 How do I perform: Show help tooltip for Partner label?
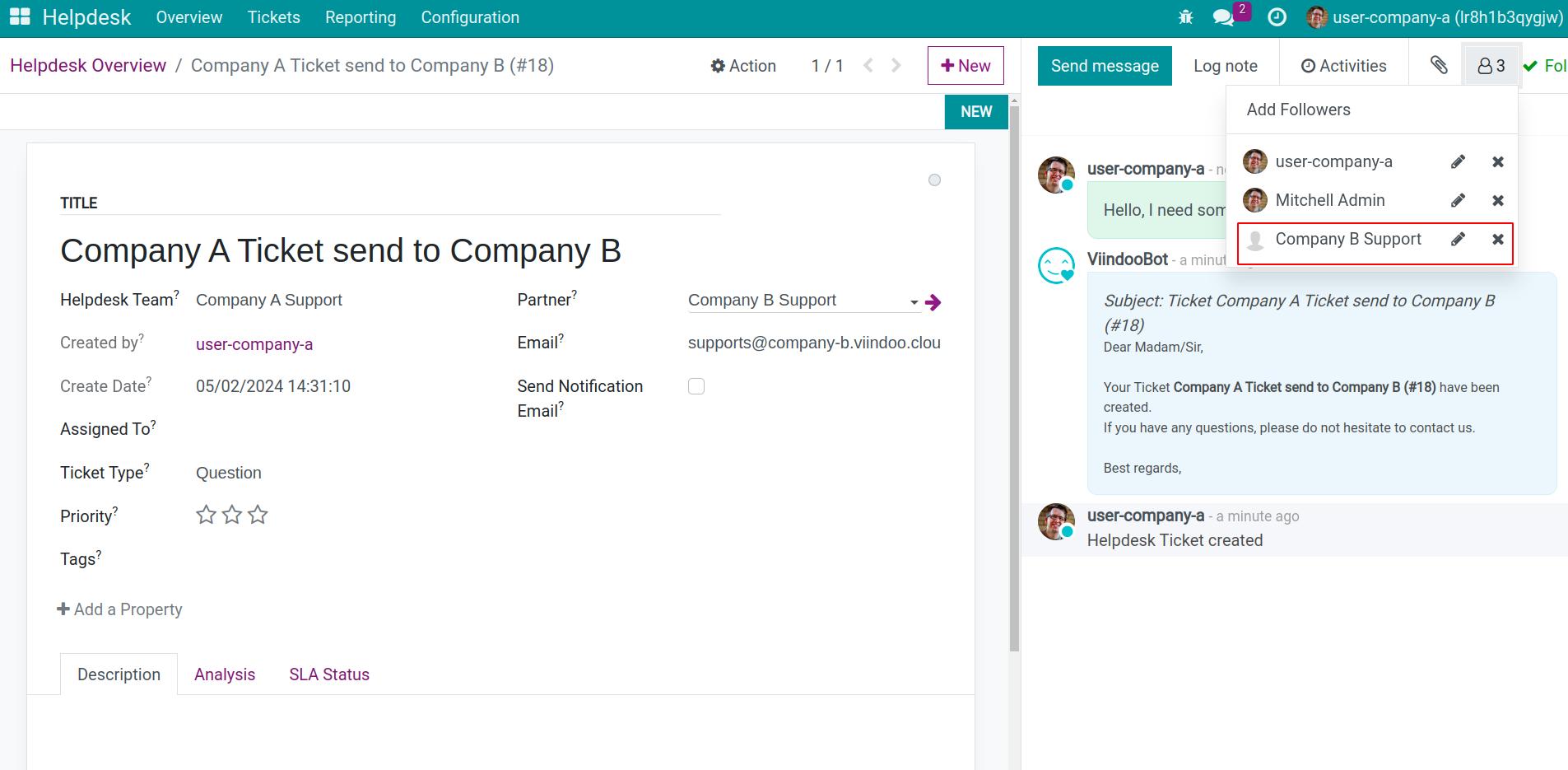(x=575, y=293)
